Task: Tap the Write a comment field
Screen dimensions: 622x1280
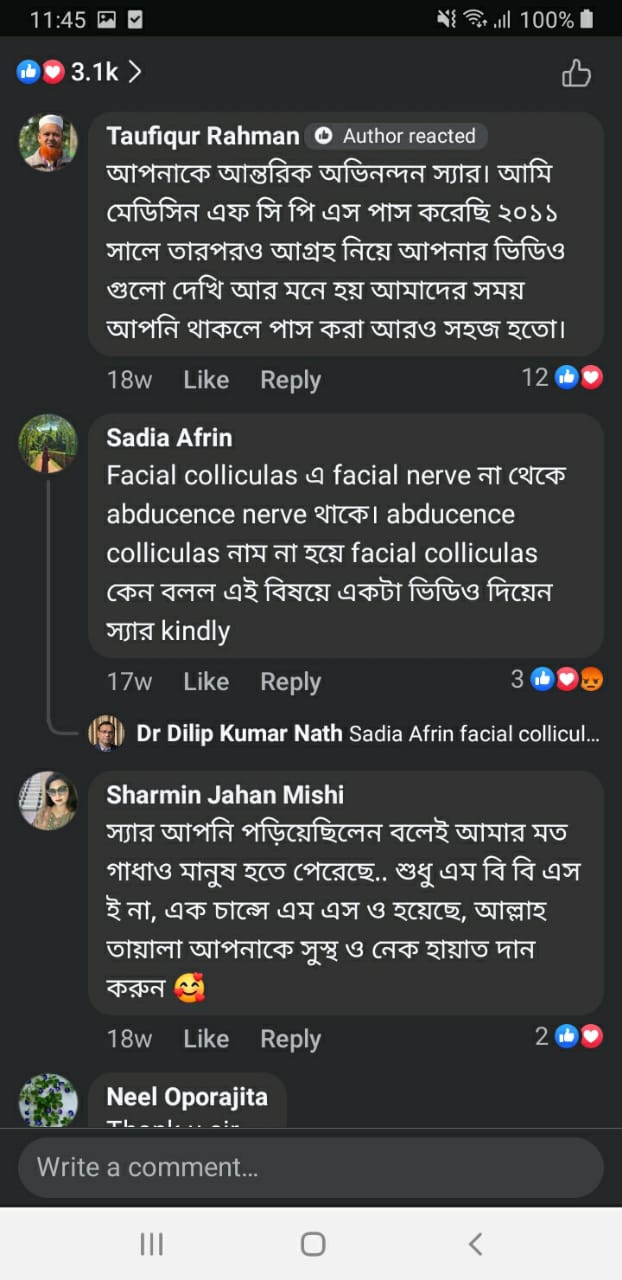Action: click(x=310, y=1167)
